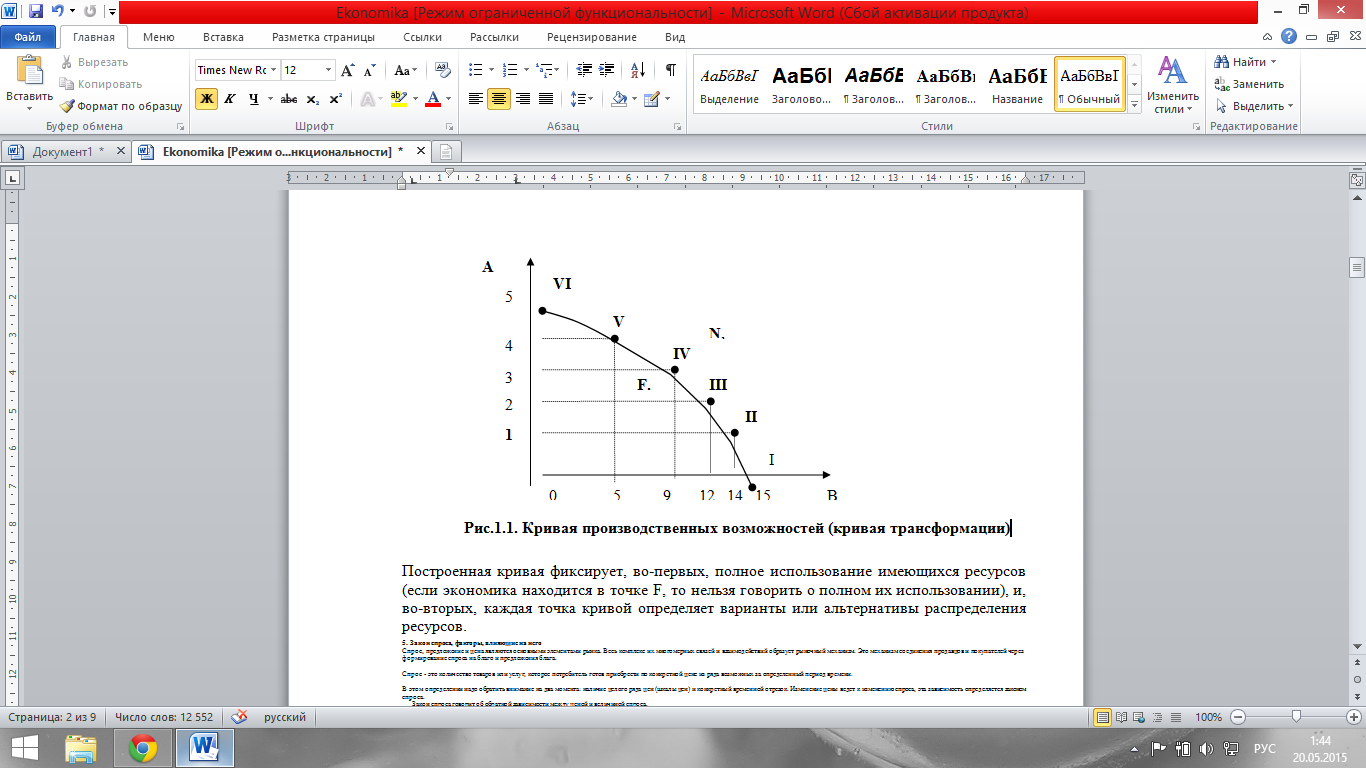Open the Вставка ribbon tab
The height and width of the screenshot is (768, 1366).
coord(223,37)
